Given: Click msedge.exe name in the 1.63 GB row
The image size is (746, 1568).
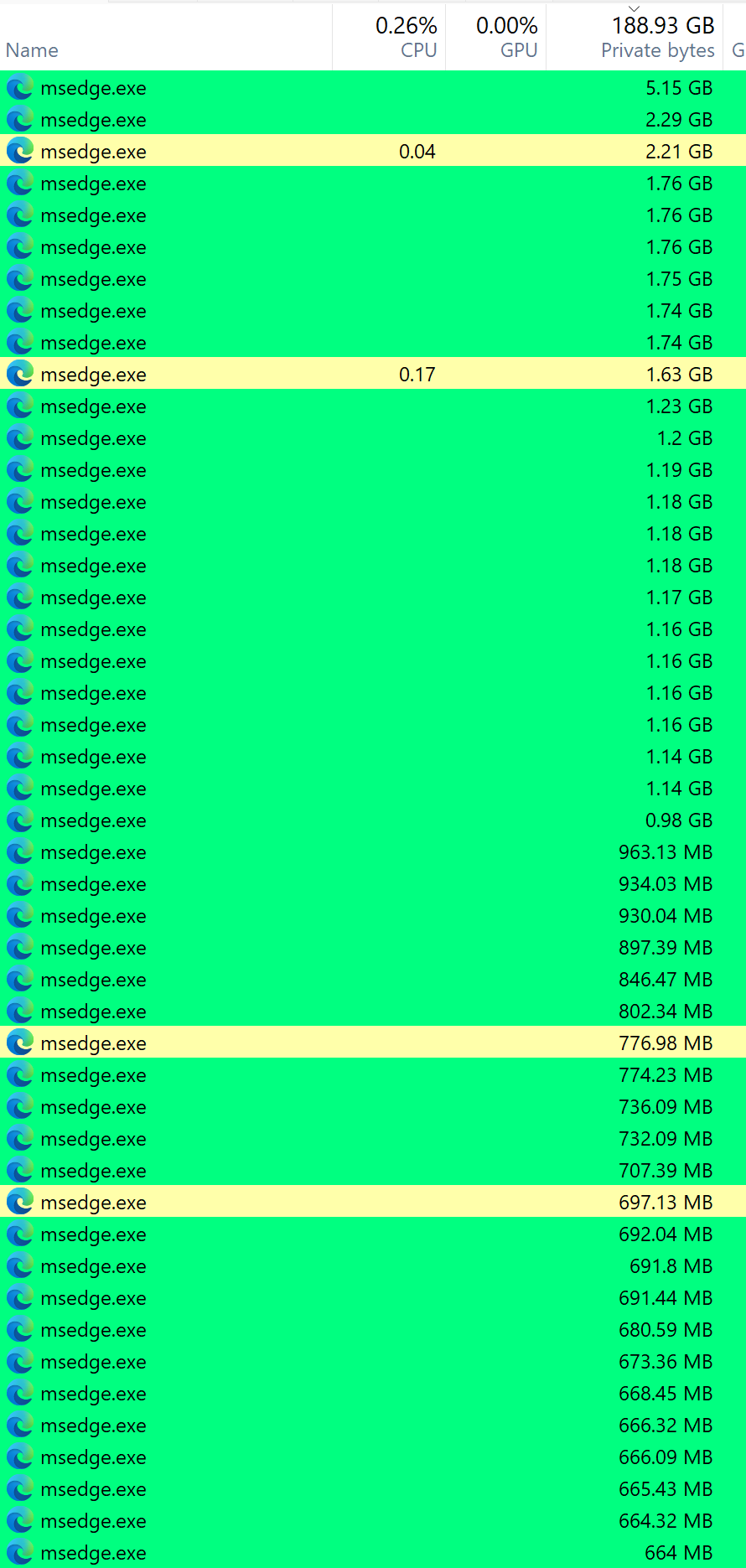Looking at the screenshot, I should pyautogui.click(x=93, y=375).
